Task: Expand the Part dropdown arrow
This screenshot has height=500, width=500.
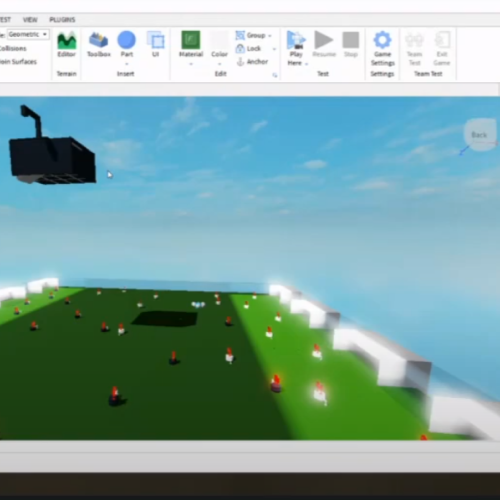Action: [127, 64]
